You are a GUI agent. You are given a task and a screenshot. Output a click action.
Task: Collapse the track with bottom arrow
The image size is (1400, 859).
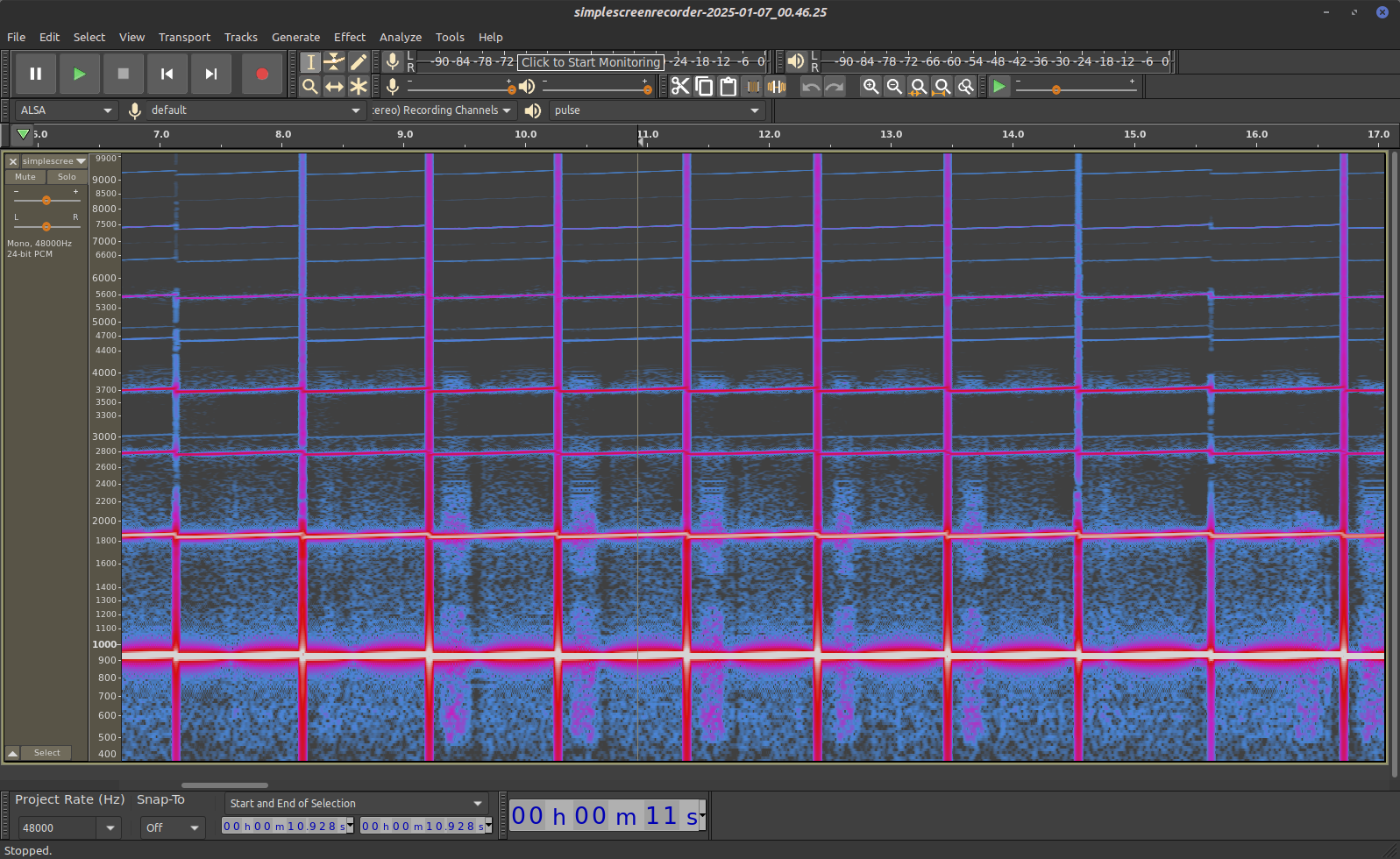(x=12, y=753)
